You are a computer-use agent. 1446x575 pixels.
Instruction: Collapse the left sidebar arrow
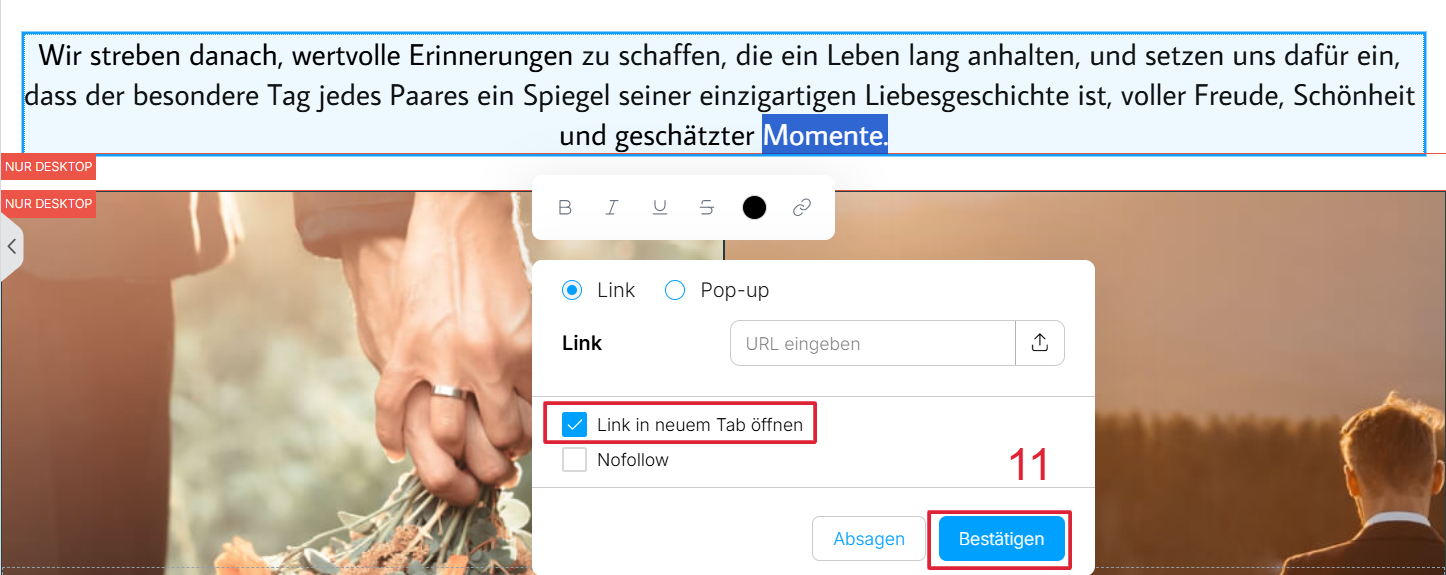point(11,246)
